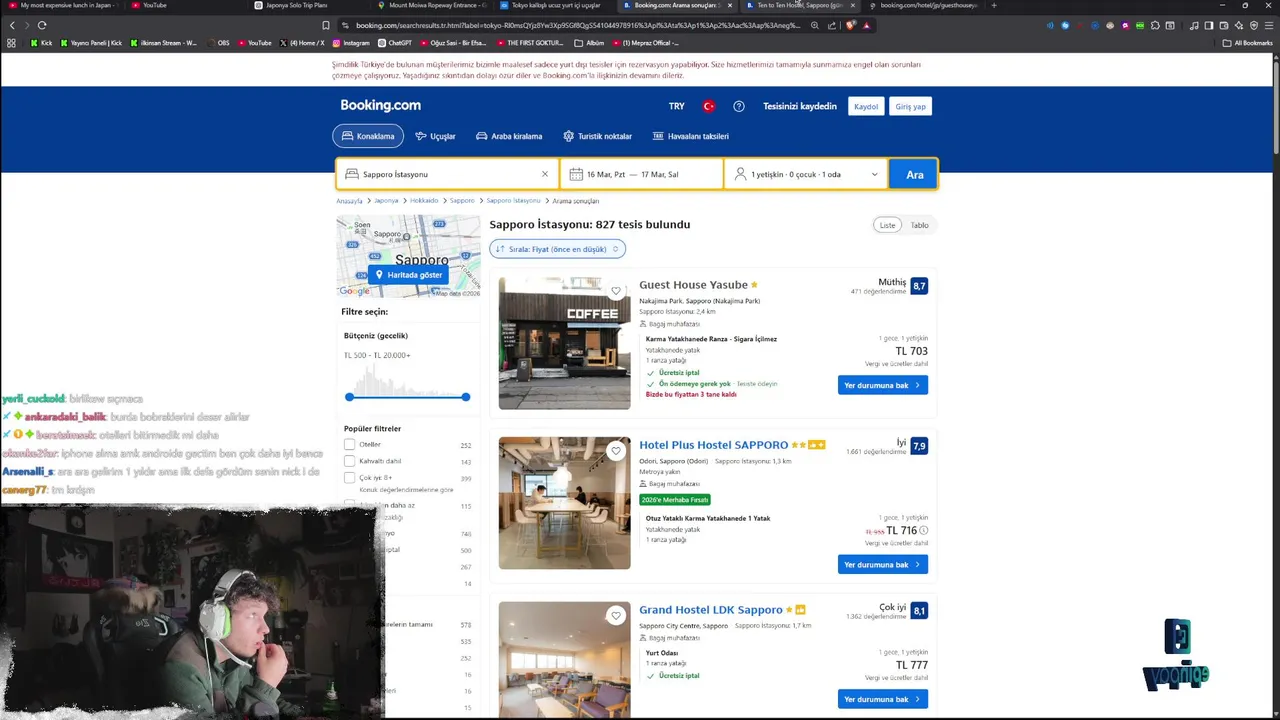Click the browser address bar URL
Viewport: 1280px width, 720px height.
pos(578,25)
